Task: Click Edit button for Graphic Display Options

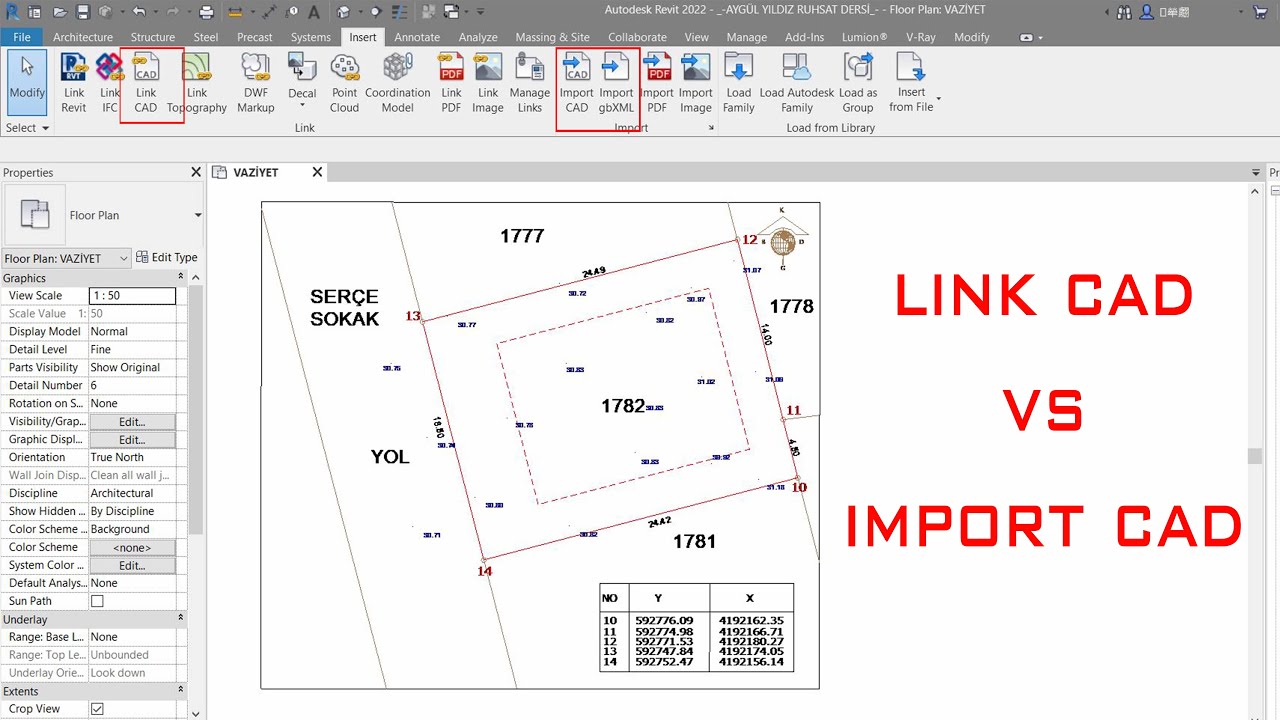Action: coord(132,440)
